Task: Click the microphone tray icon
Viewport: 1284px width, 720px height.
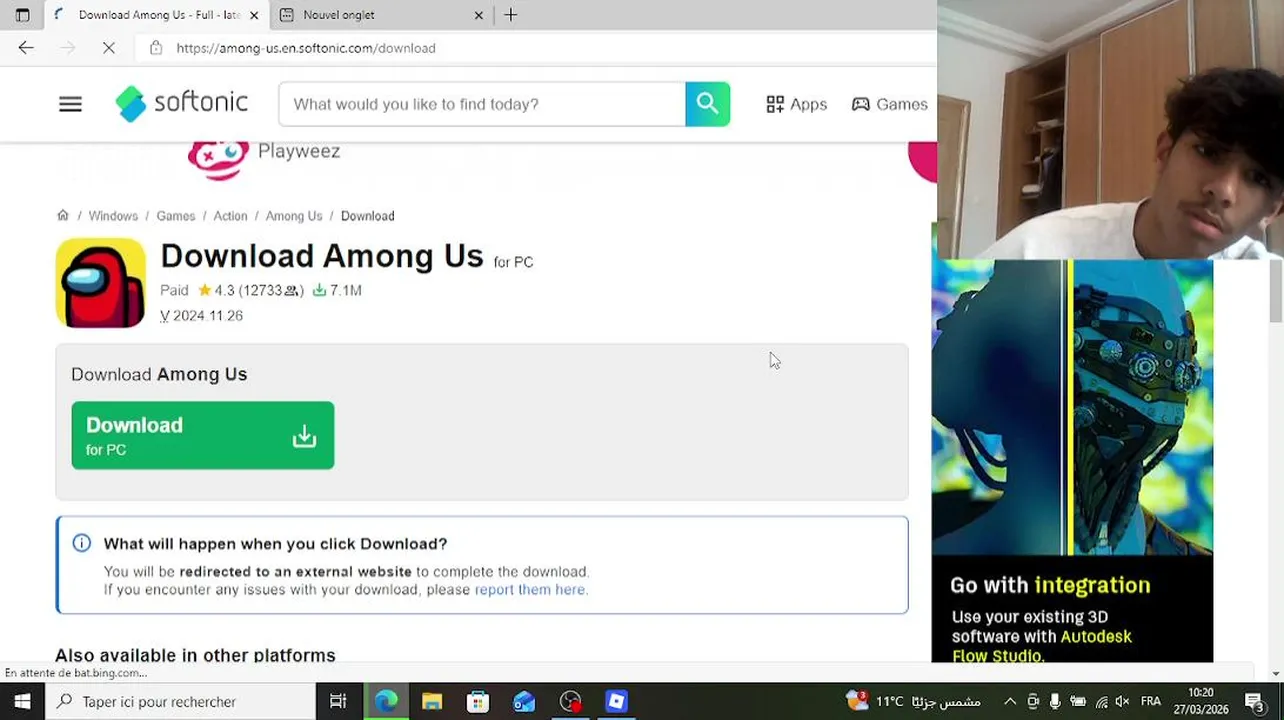Action: tap(1055, 702)
